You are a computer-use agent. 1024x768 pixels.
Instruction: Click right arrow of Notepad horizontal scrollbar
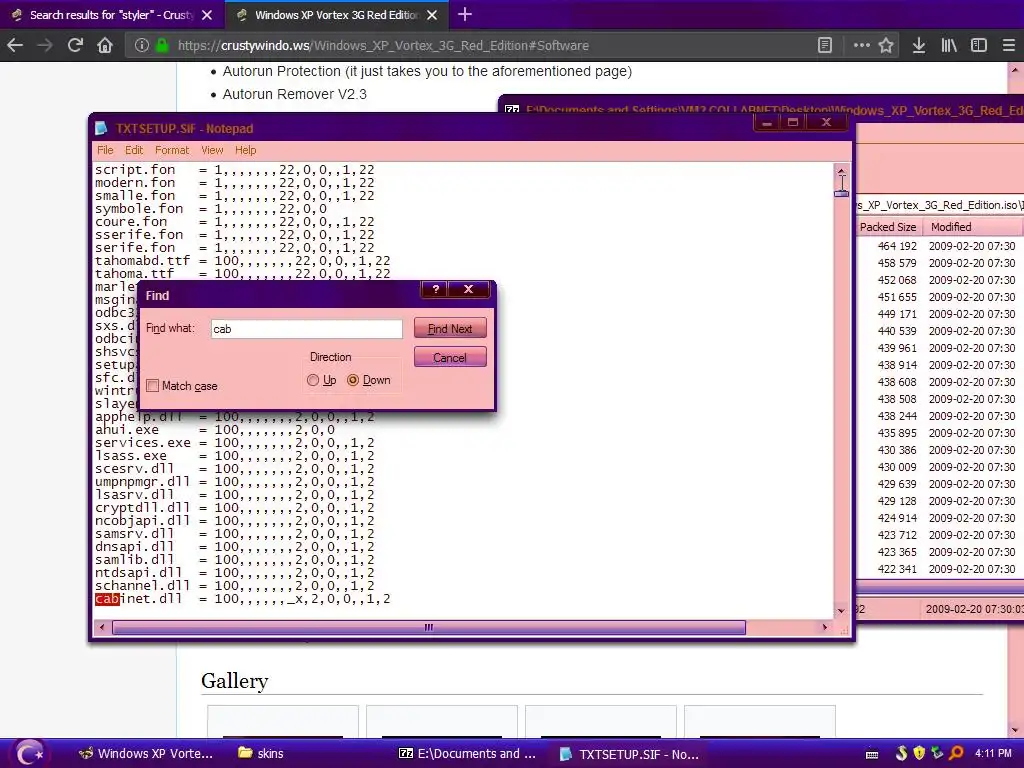pyautogui.click(x=825, y=628)
